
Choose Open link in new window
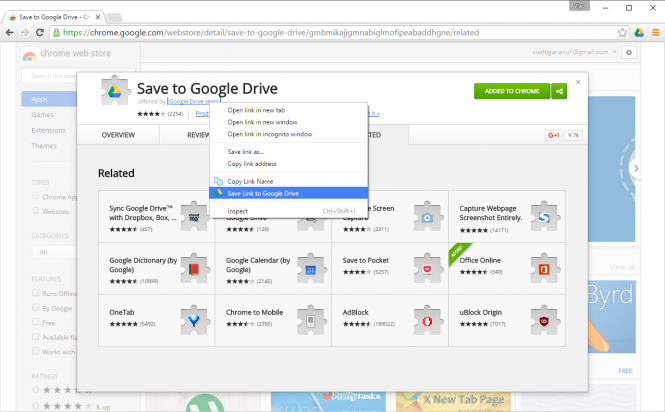click(x=288, y=122)
